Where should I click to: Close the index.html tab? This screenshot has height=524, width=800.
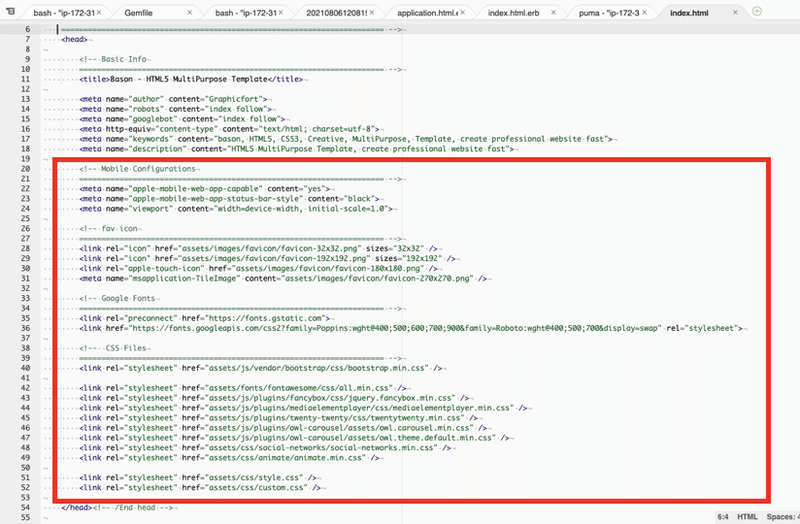[735, 12]
